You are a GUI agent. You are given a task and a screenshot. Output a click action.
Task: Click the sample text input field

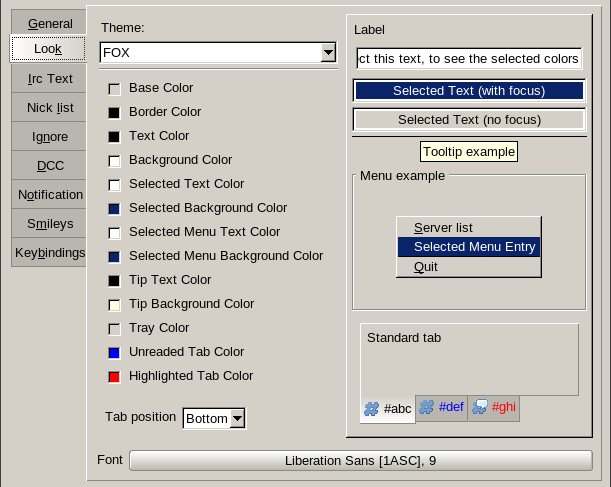(469, 58)
